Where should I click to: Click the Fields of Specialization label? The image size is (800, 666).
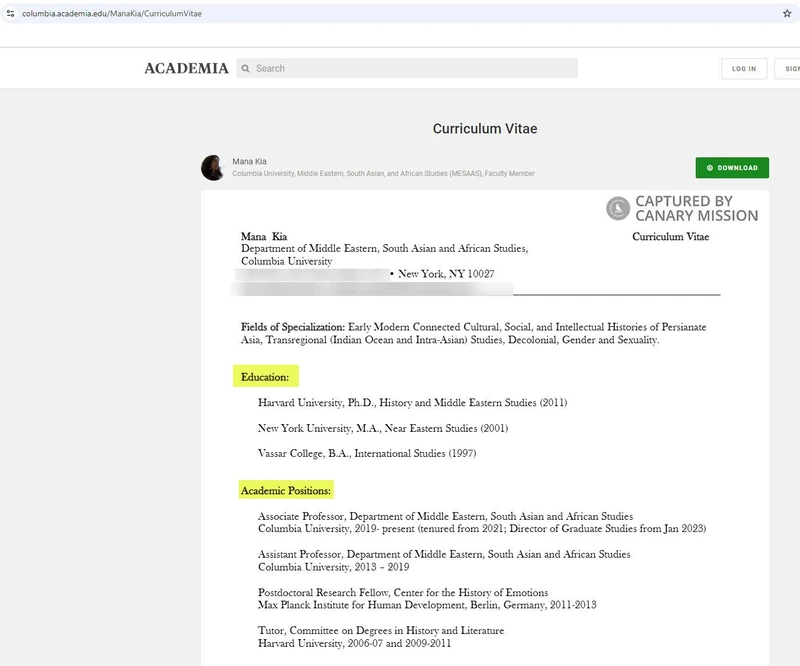[292, 327]
